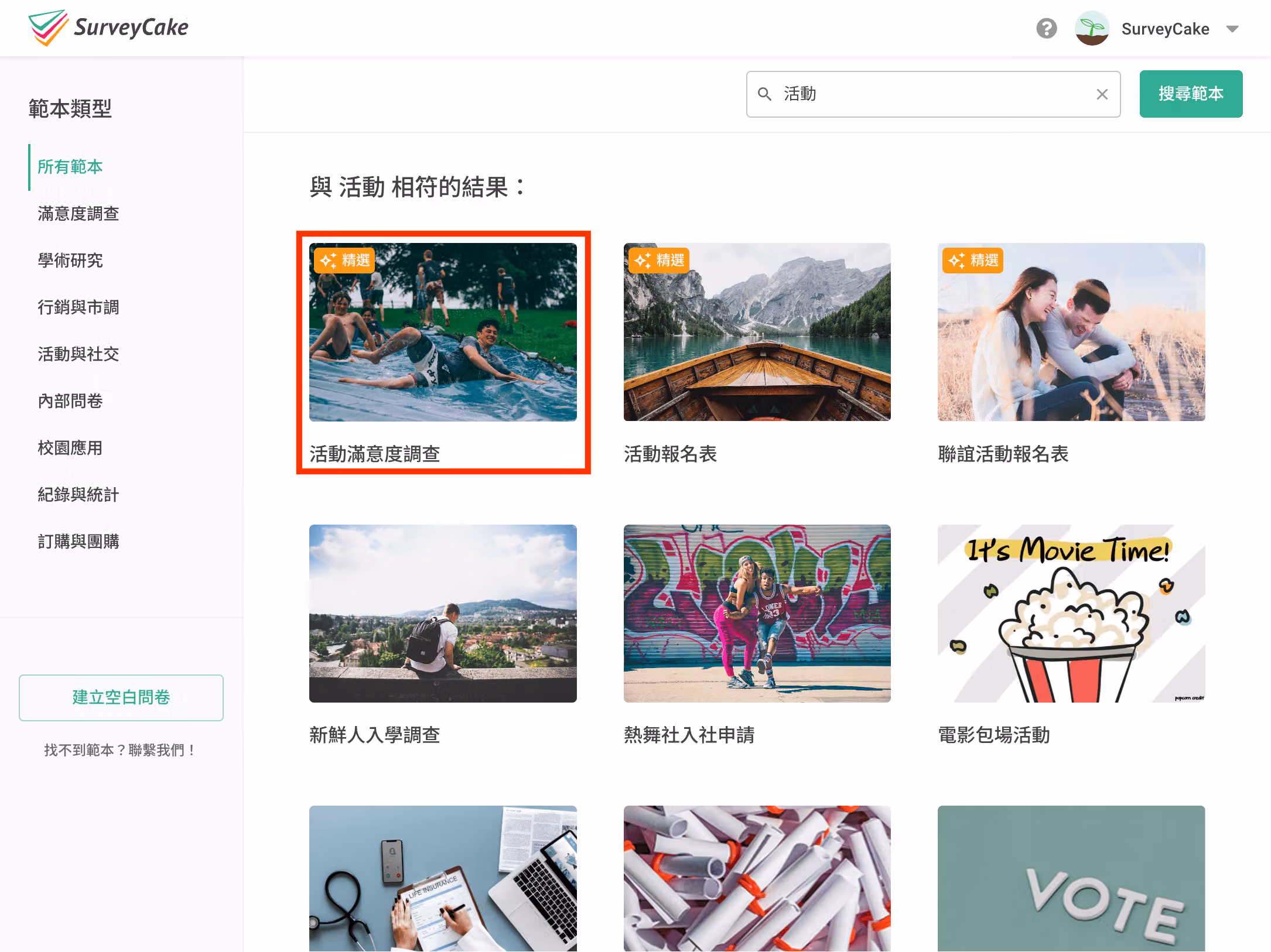Open 聯誼活動報名表 couple thumbnail
Viewport: 1271px width, 952px height.
point(1071,332)
